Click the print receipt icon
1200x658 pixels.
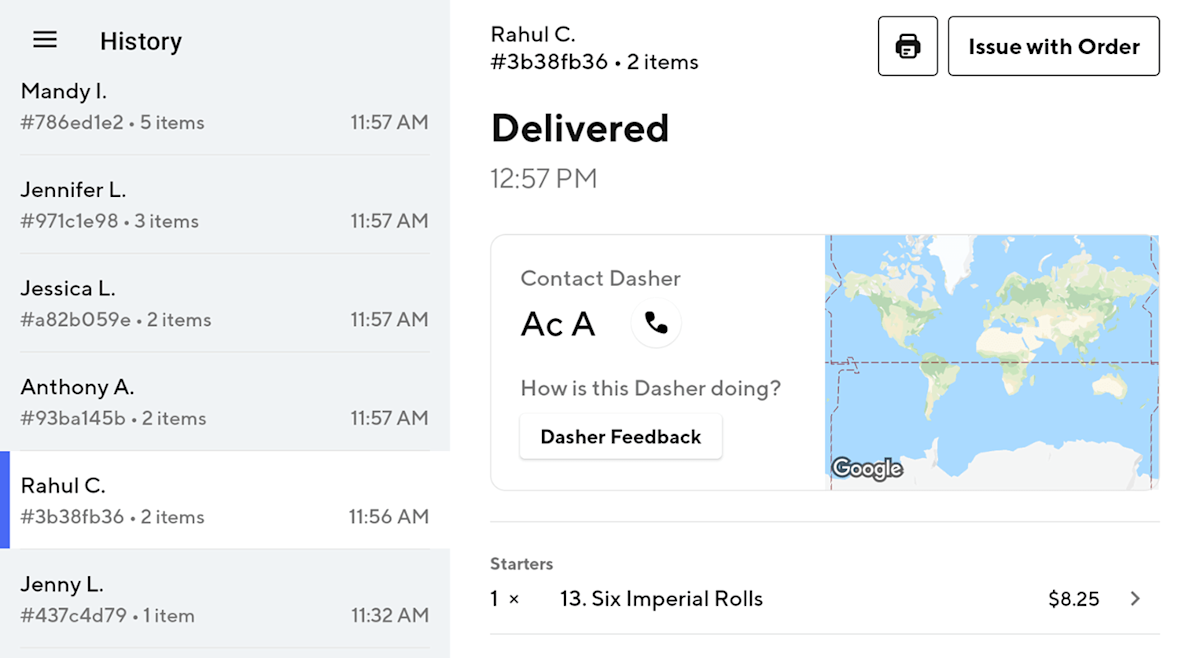pyautogui.click(x=907, y=45)
